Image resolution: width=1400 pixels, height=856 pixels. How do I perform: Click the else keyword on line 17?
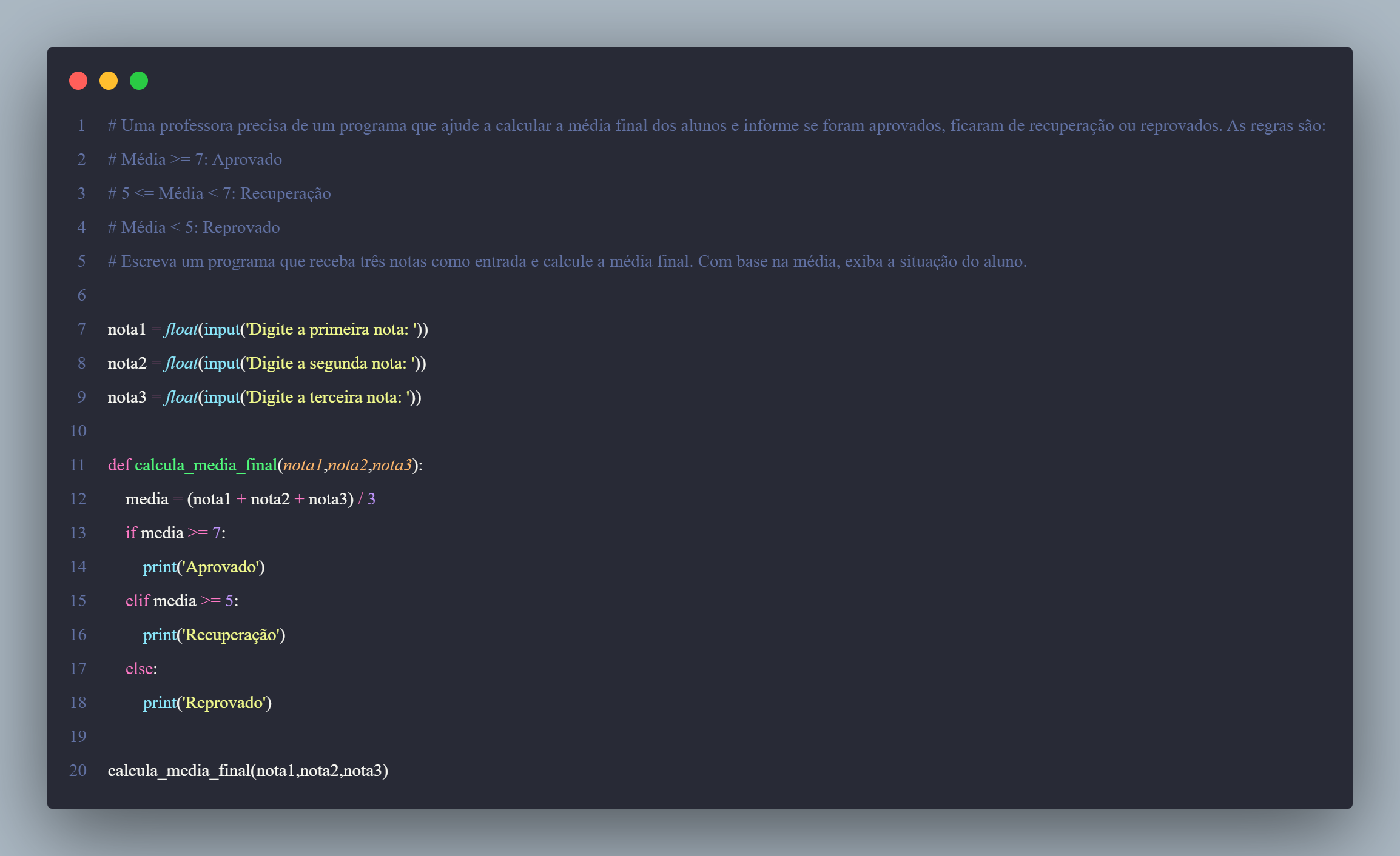pyautogui.click(x=139, y=669)
